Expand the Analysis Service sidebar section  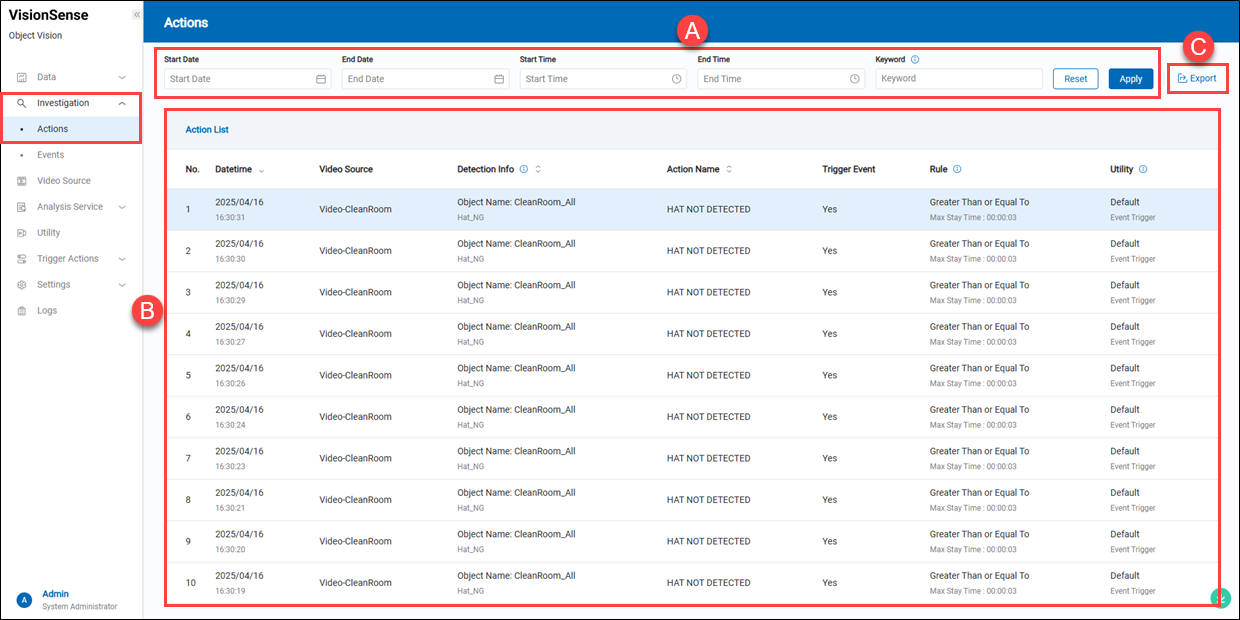(122, 207)
